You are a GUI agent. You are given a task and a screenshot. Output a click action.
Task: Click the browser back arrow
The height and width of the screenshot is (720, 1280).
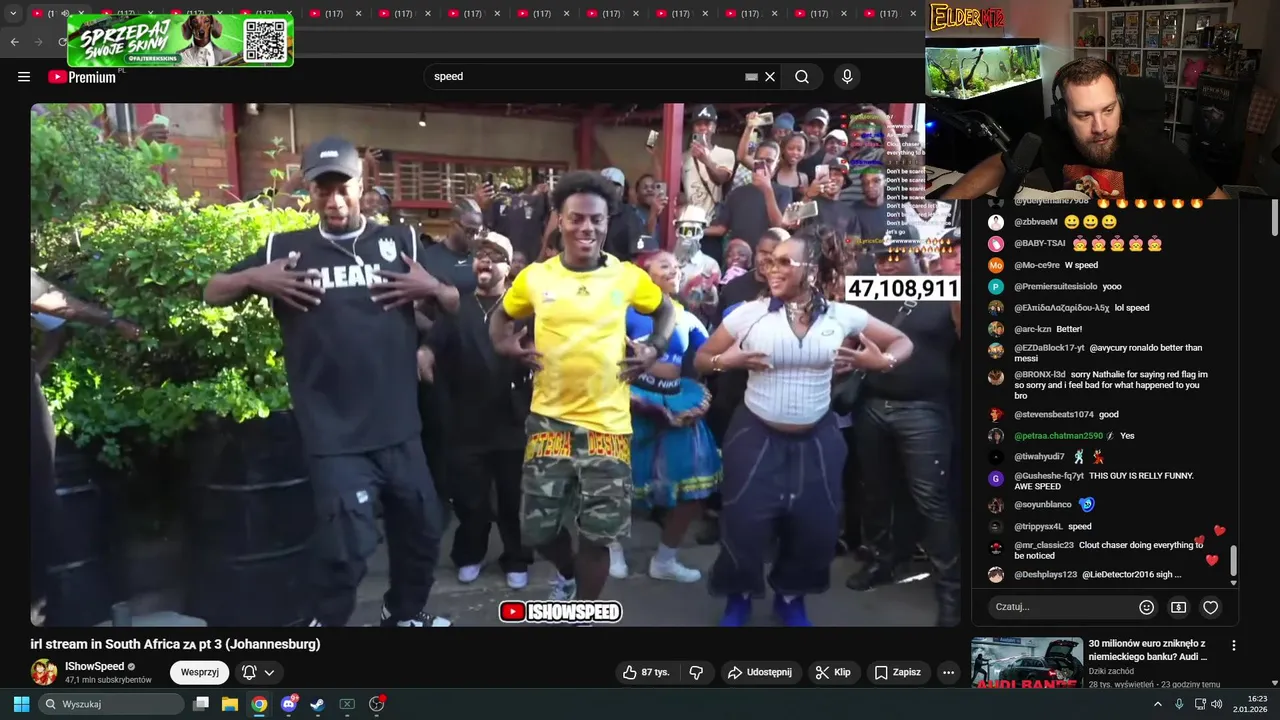[x=14, y=41]
